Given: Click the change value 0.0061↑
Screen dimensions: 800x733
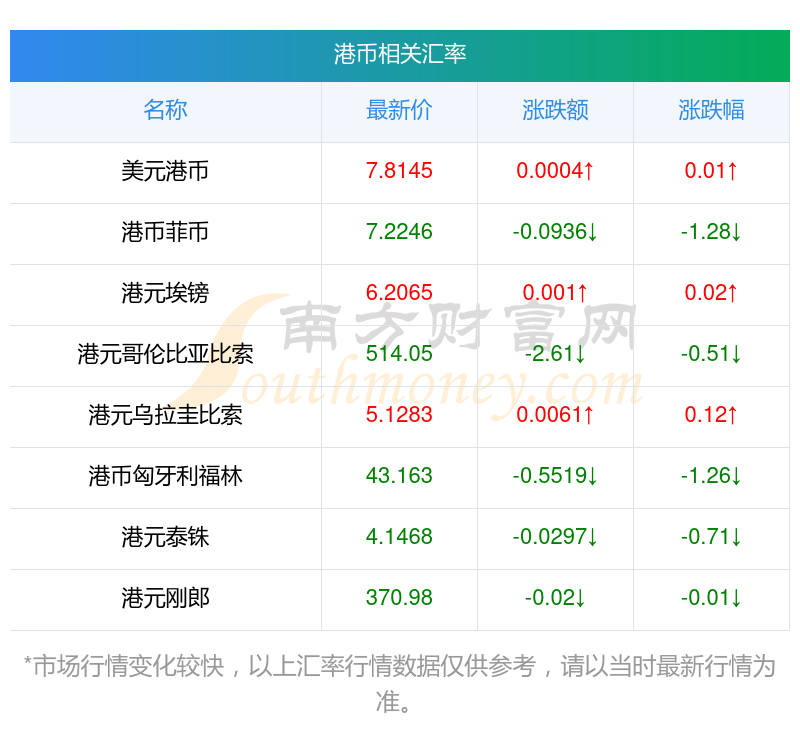Looking at the screenshot, I should [555, 415].
